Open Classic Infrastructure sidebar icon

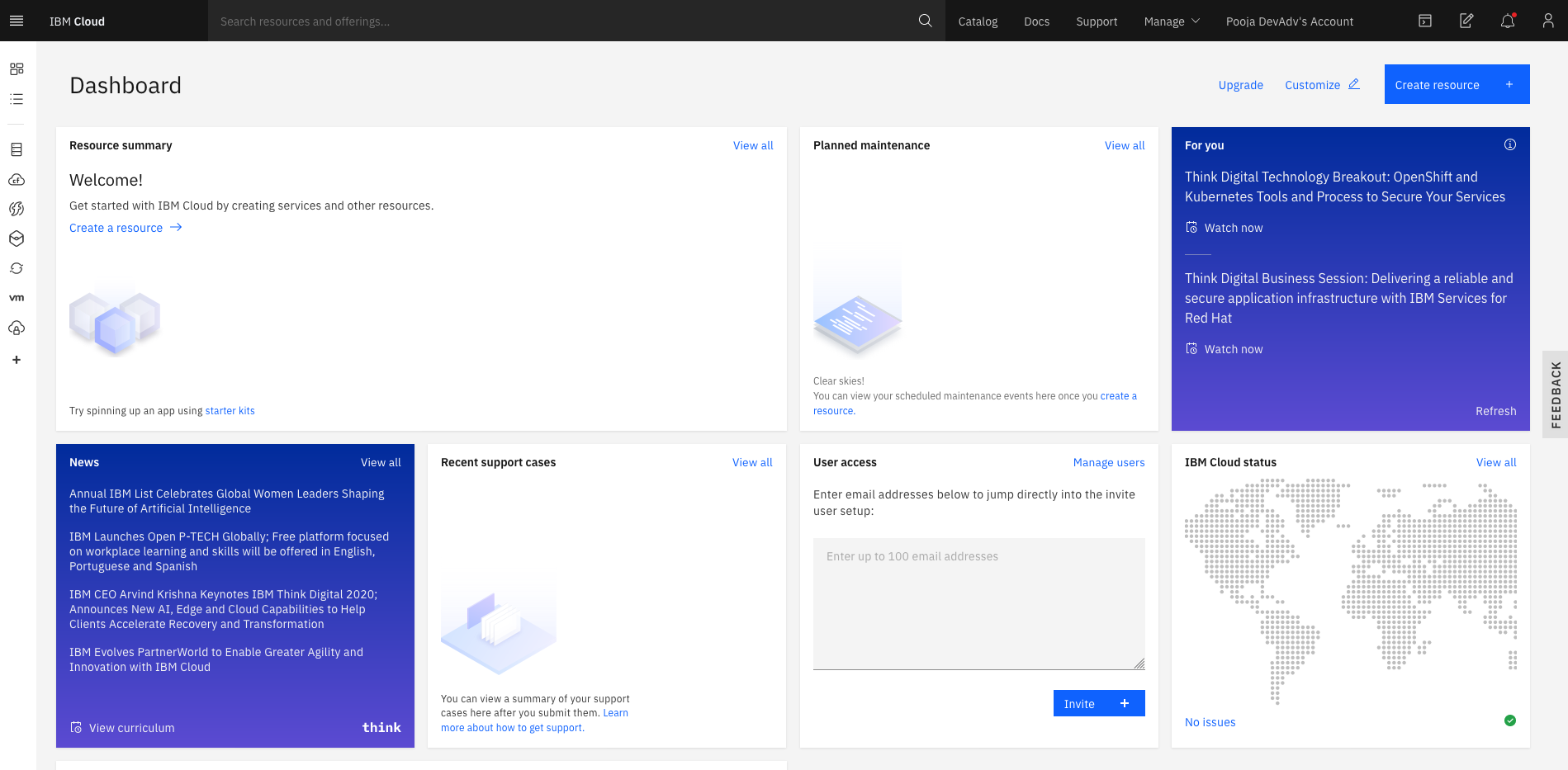tap(17, 149)
